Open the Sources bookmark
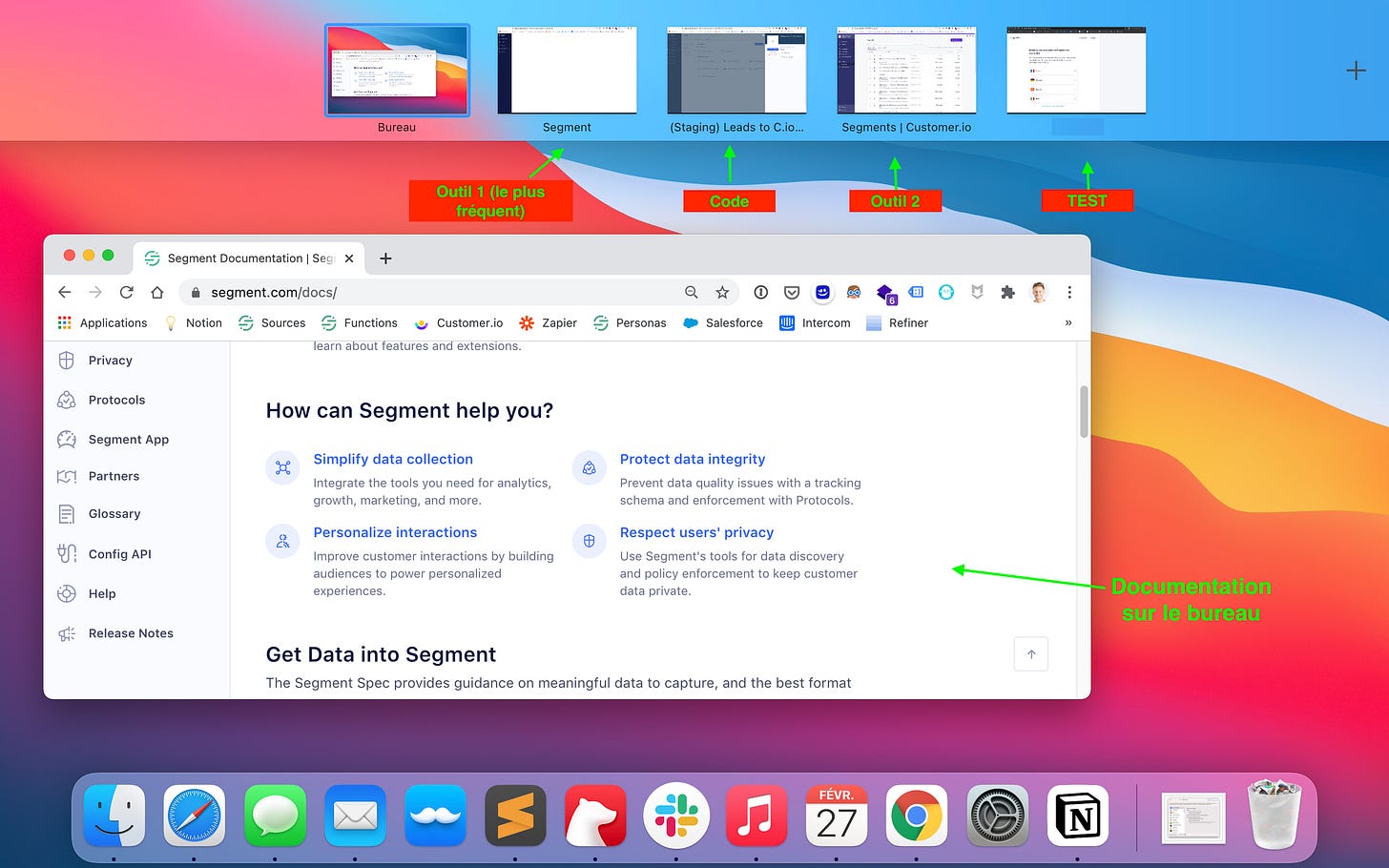The image size is (1389, 868). point(272,323)
